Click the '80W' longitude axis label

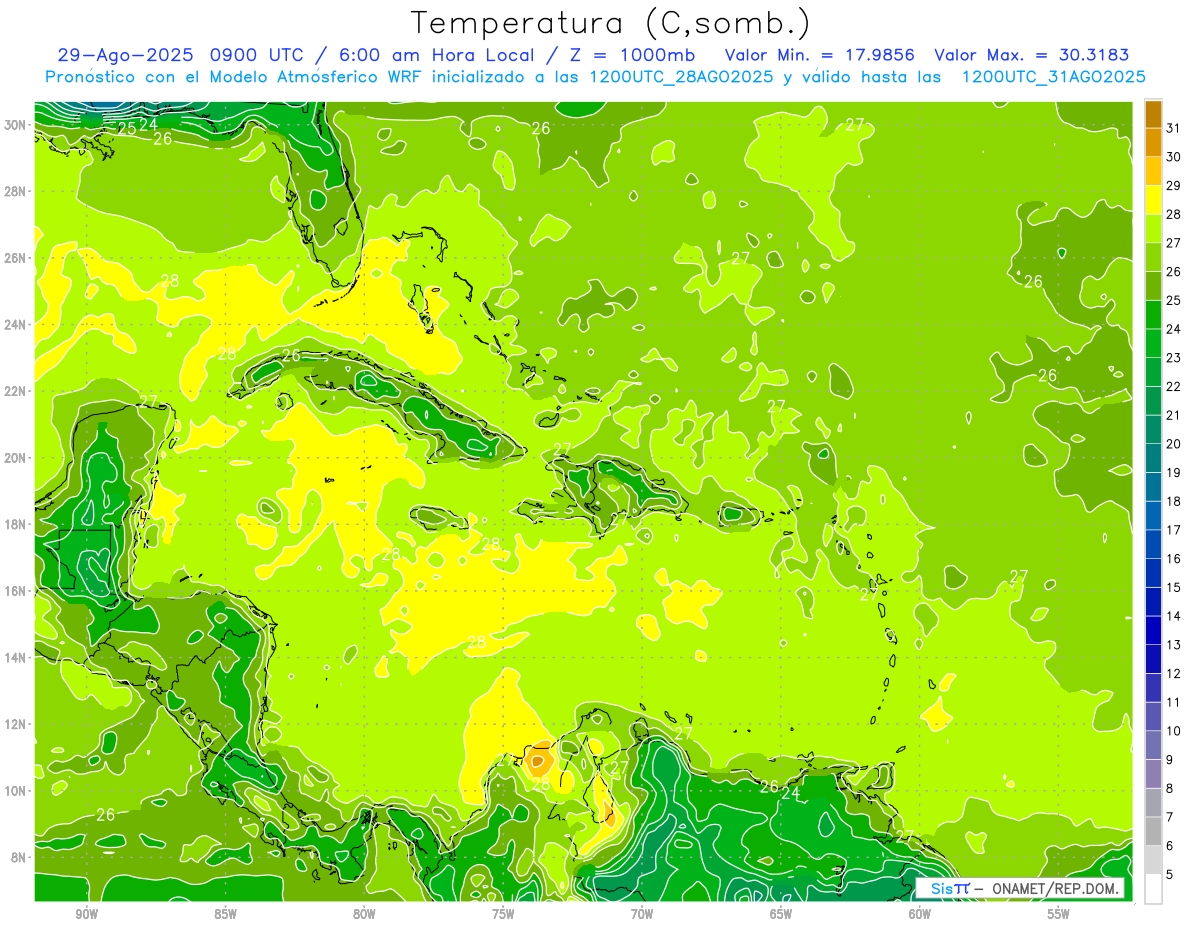point(364,914)
